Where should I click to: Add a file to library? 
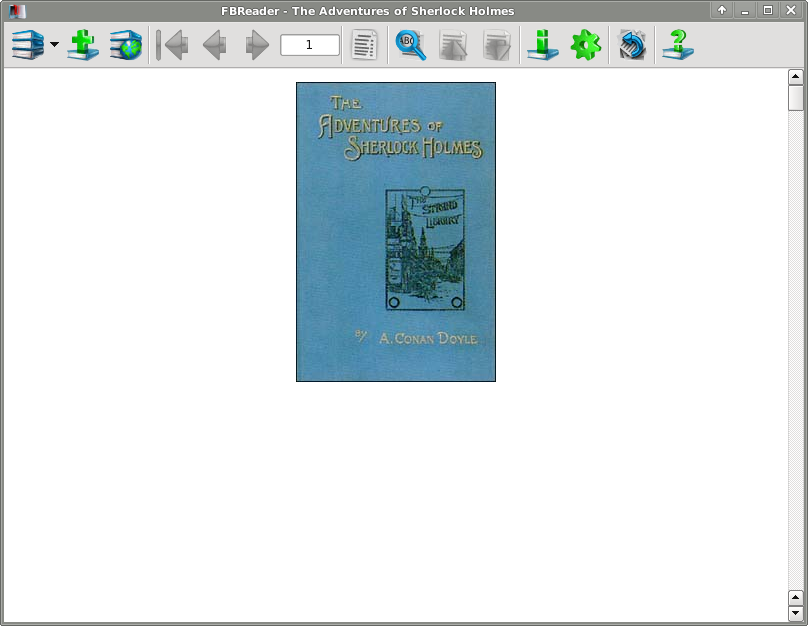click(x=82, y=45)
